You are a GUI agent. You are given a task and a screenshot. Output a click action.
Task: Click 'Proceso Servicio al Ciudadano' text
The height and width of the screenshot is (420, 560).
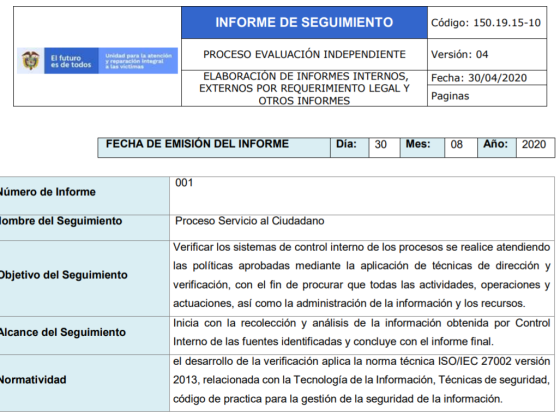click(250, 221)
